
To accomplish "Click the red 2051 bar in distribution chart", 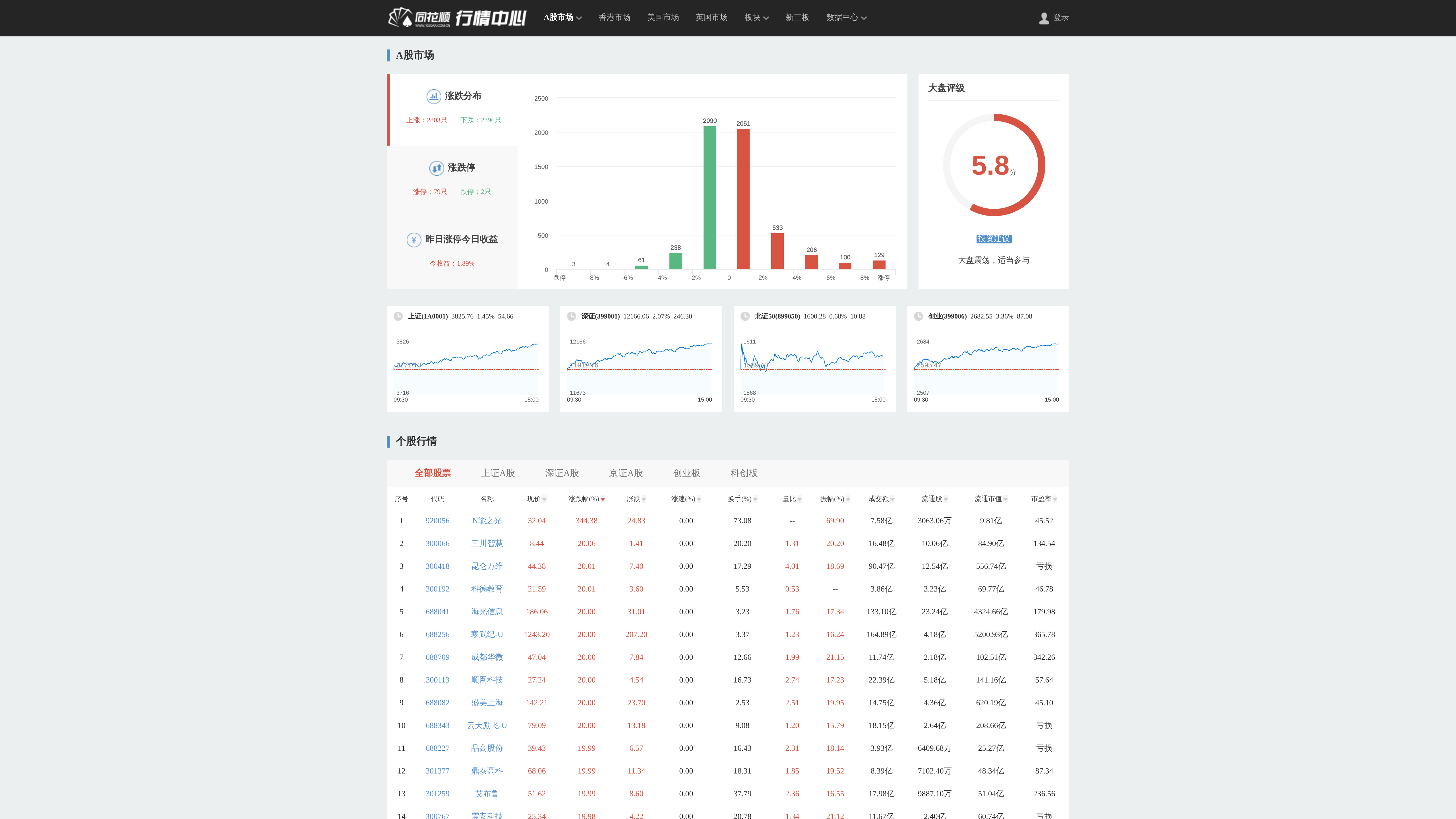I will click(x=743, y=199).
